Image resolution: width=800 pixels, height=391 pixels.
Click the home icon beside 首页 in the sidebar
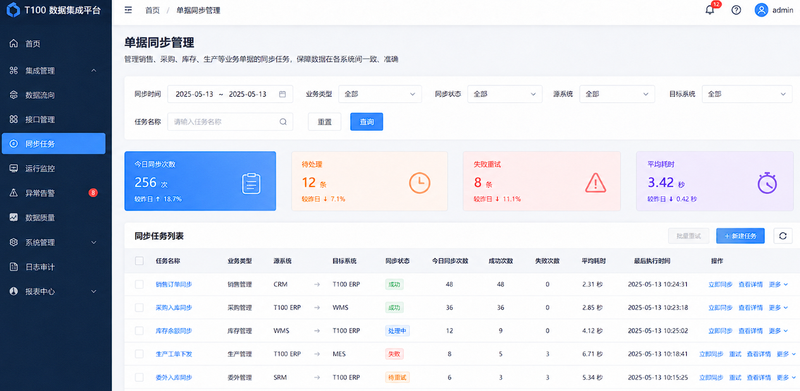tap(14, 43)
